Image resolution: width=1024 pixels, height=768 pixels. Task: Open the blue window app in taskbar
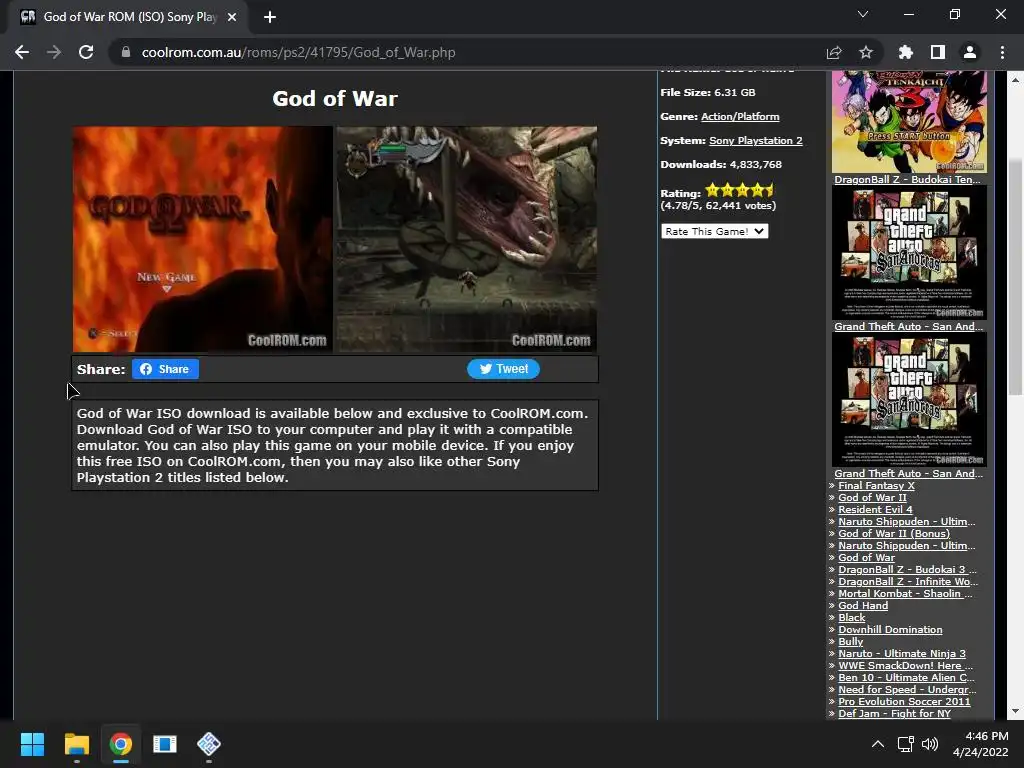tap(165, 744)
